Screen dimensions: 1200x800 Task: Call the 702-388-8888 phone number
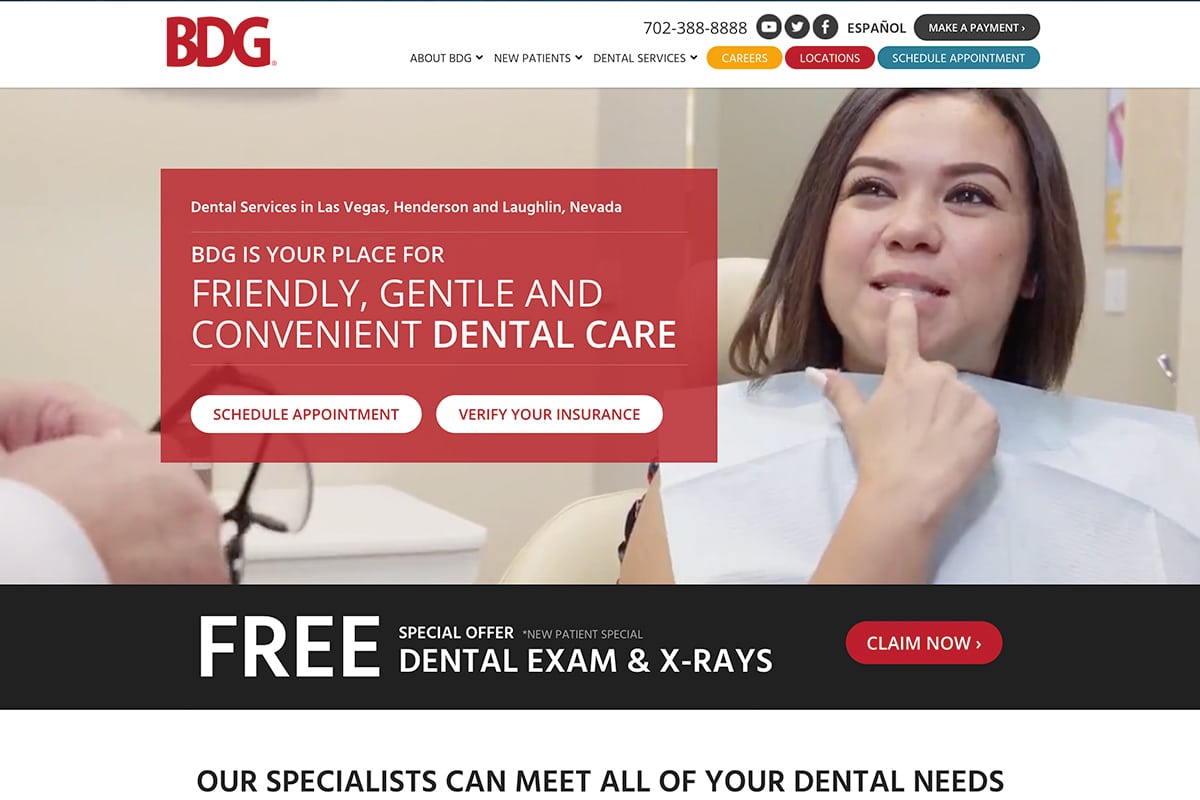(695, 28)
